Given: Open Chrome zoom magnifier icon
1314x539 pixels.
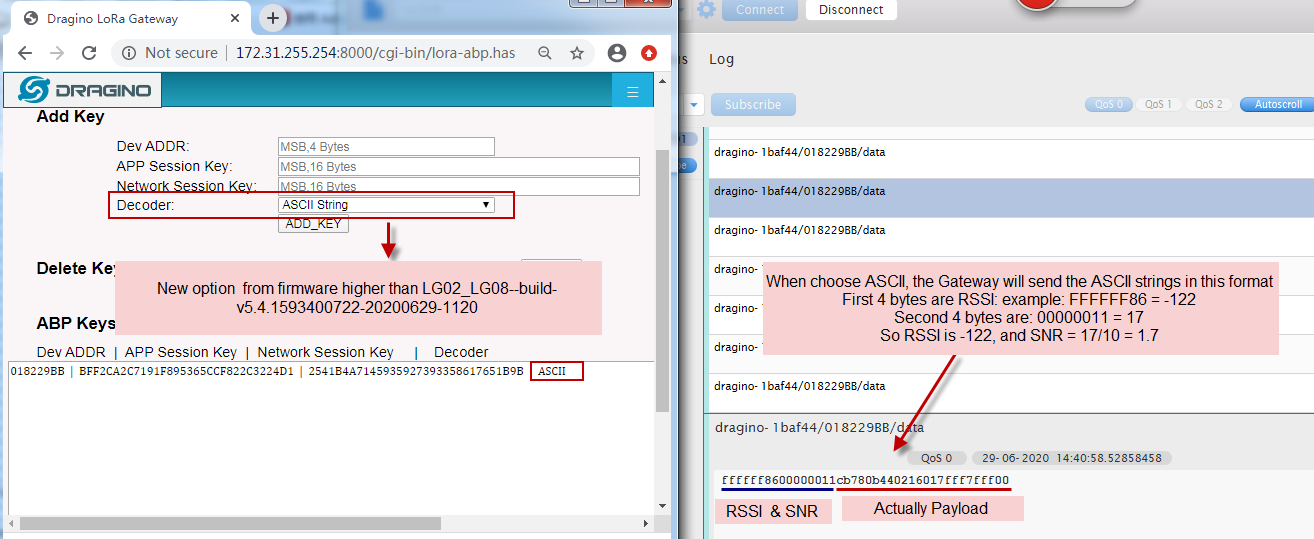Looking at the screenshot, I should [545, 53].
